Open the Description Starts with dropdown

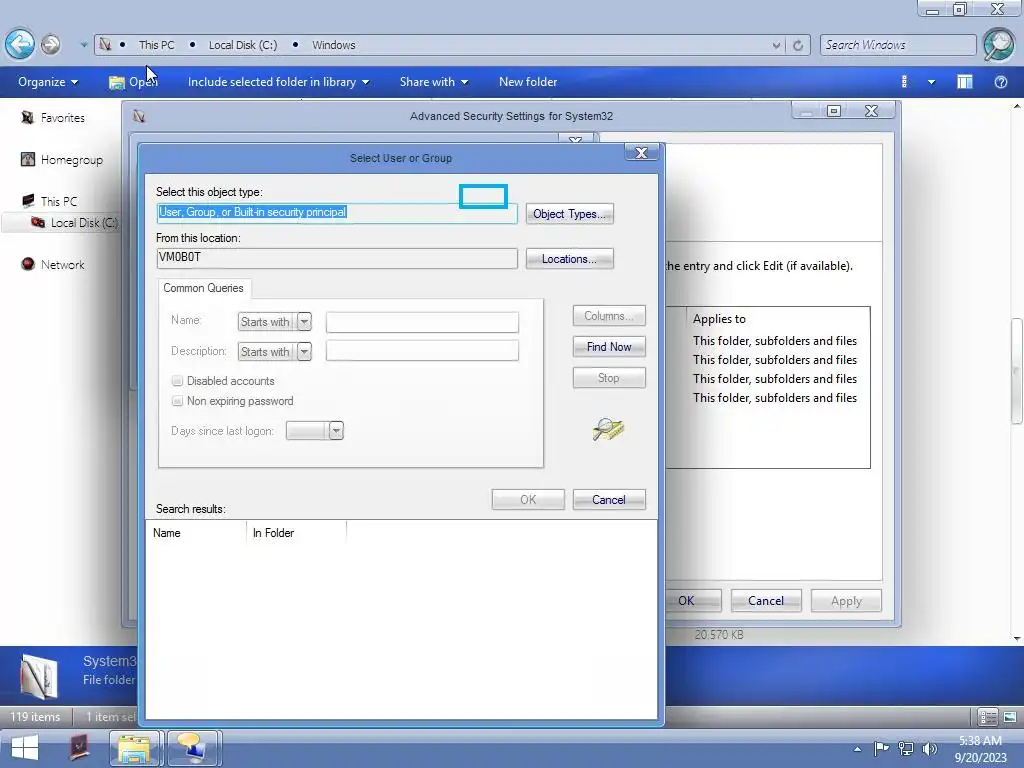coord(304,351)
